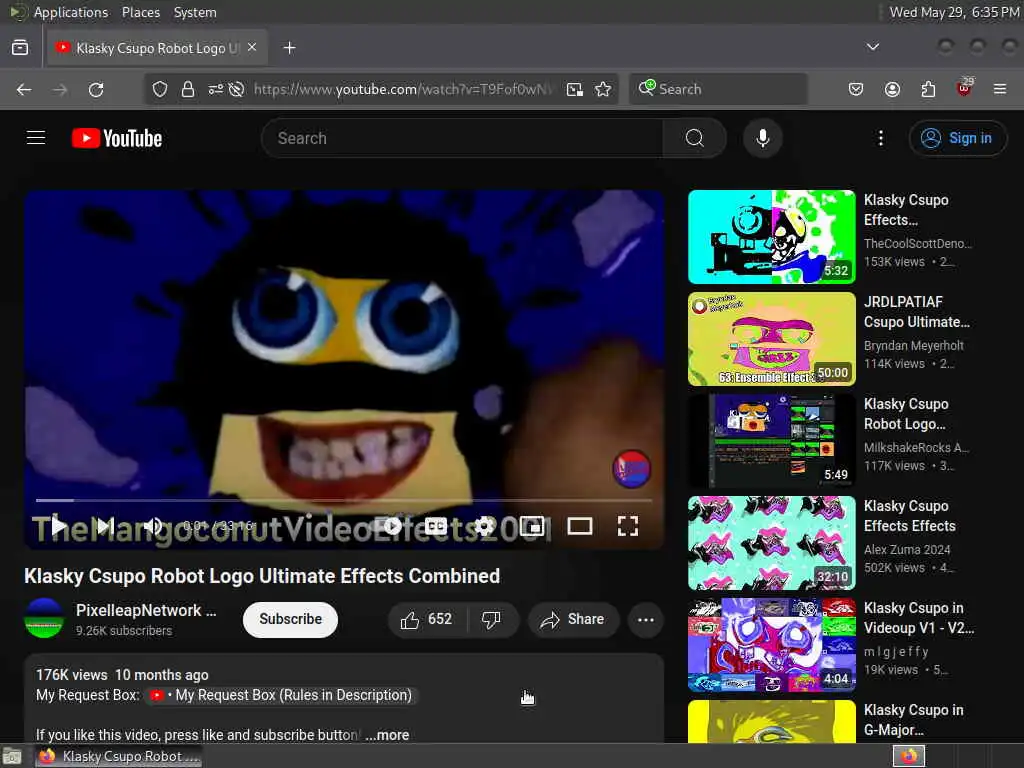Subscribe to PixelleapNetwork channel
This screenshot has width=1024, height=768.
pos(290,619)
